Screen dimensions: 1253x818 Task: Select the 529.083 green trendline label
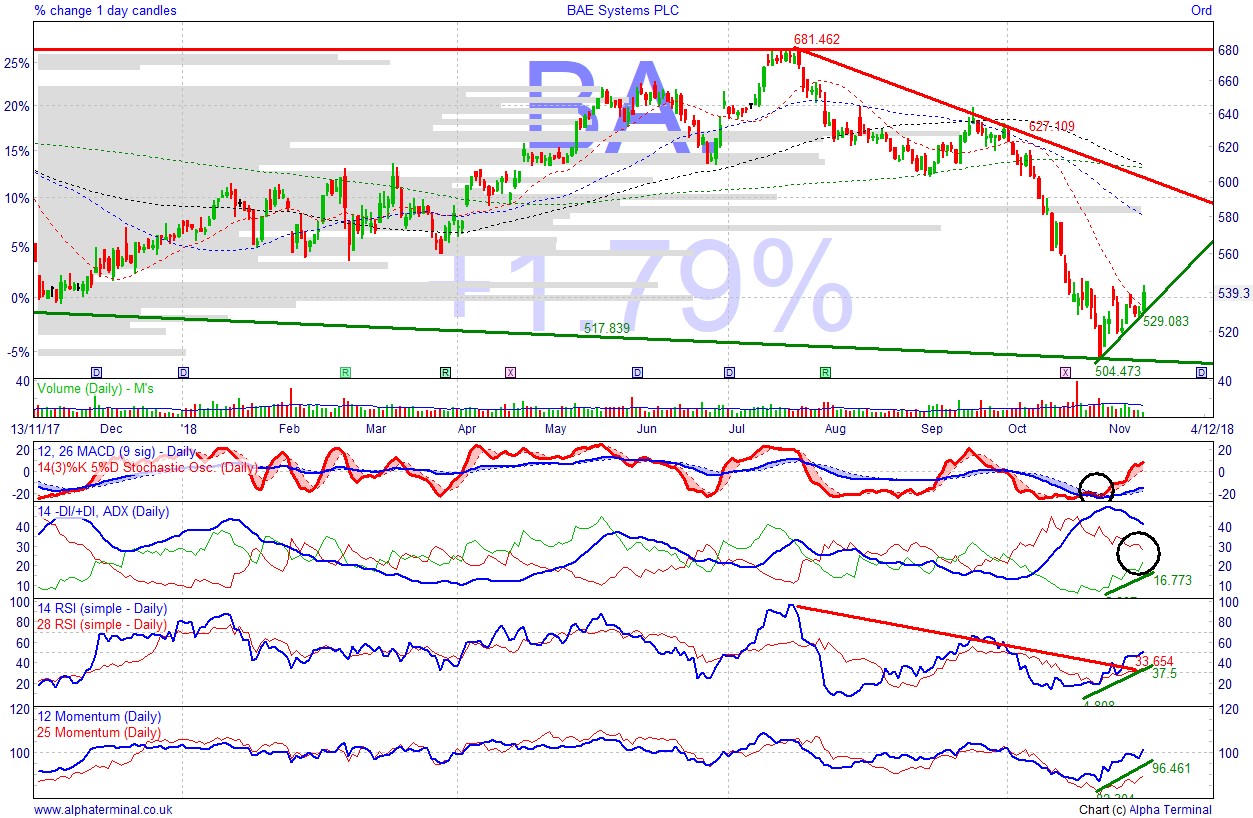click(x=1166, y=321)
